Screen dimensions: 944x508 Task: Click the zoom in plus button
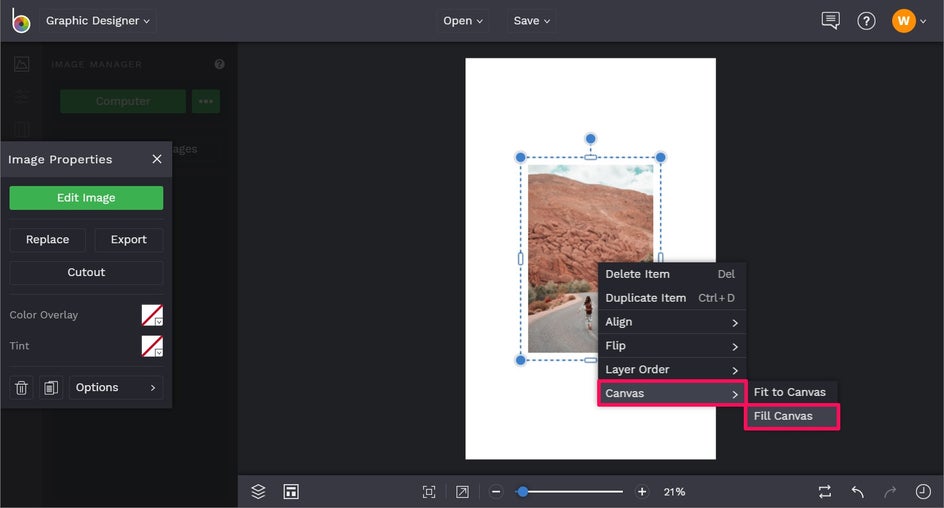642,492
